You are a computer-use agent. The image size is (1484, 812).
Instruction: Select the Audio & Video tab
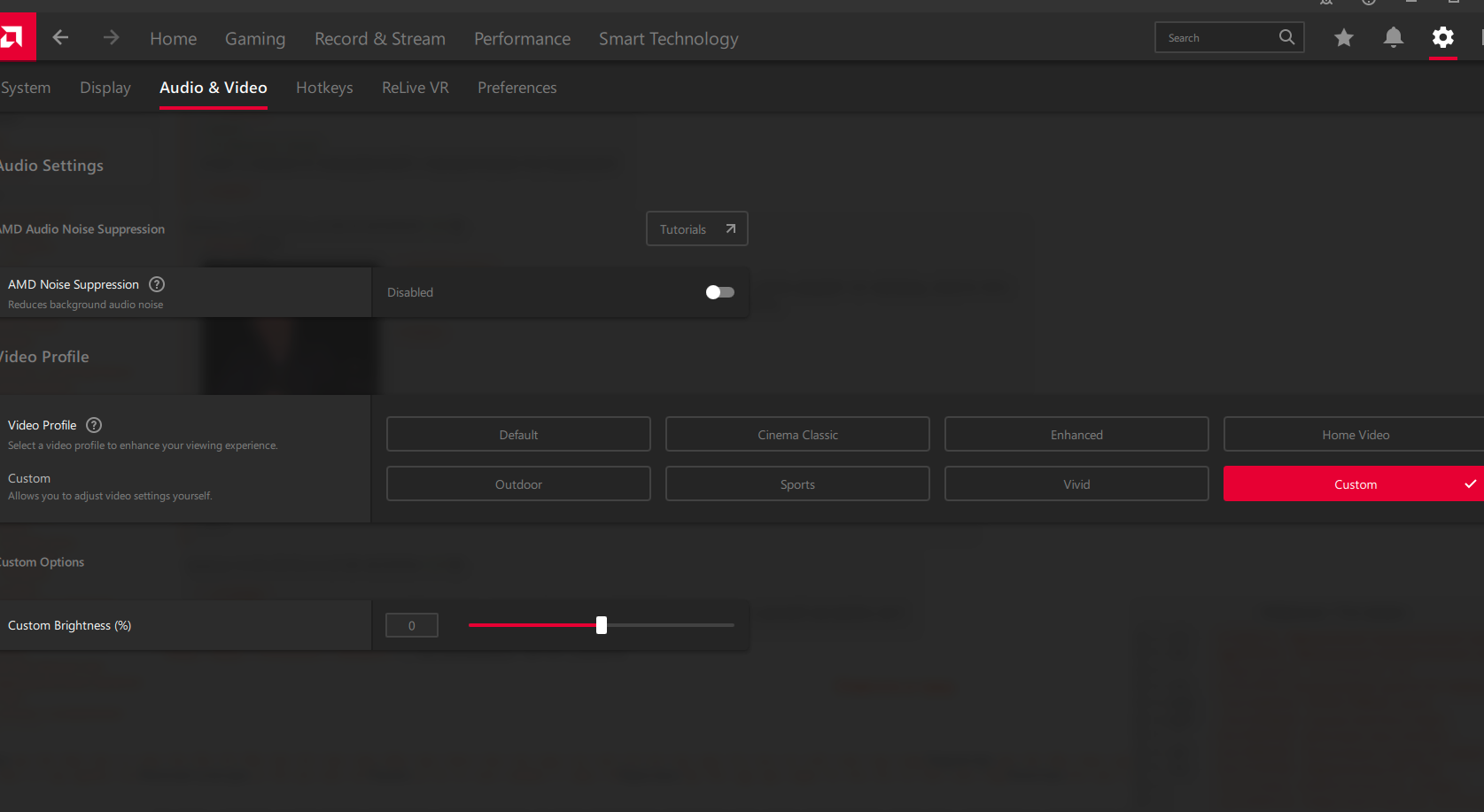[214, 88]
